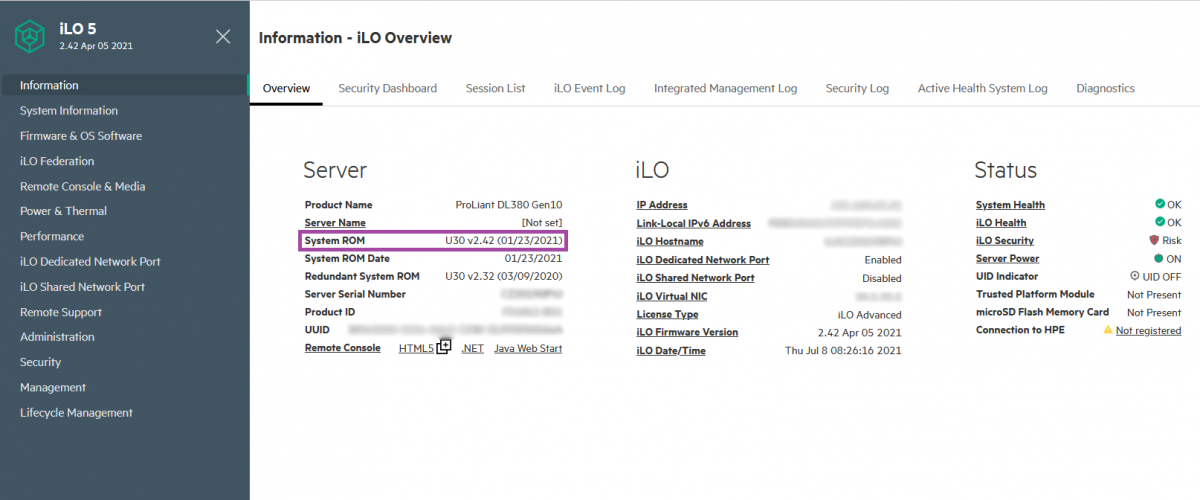Screen dimensions: 1200x500
Task: Open Remote Console & Media in sidebar
Action: coord(82,186)
